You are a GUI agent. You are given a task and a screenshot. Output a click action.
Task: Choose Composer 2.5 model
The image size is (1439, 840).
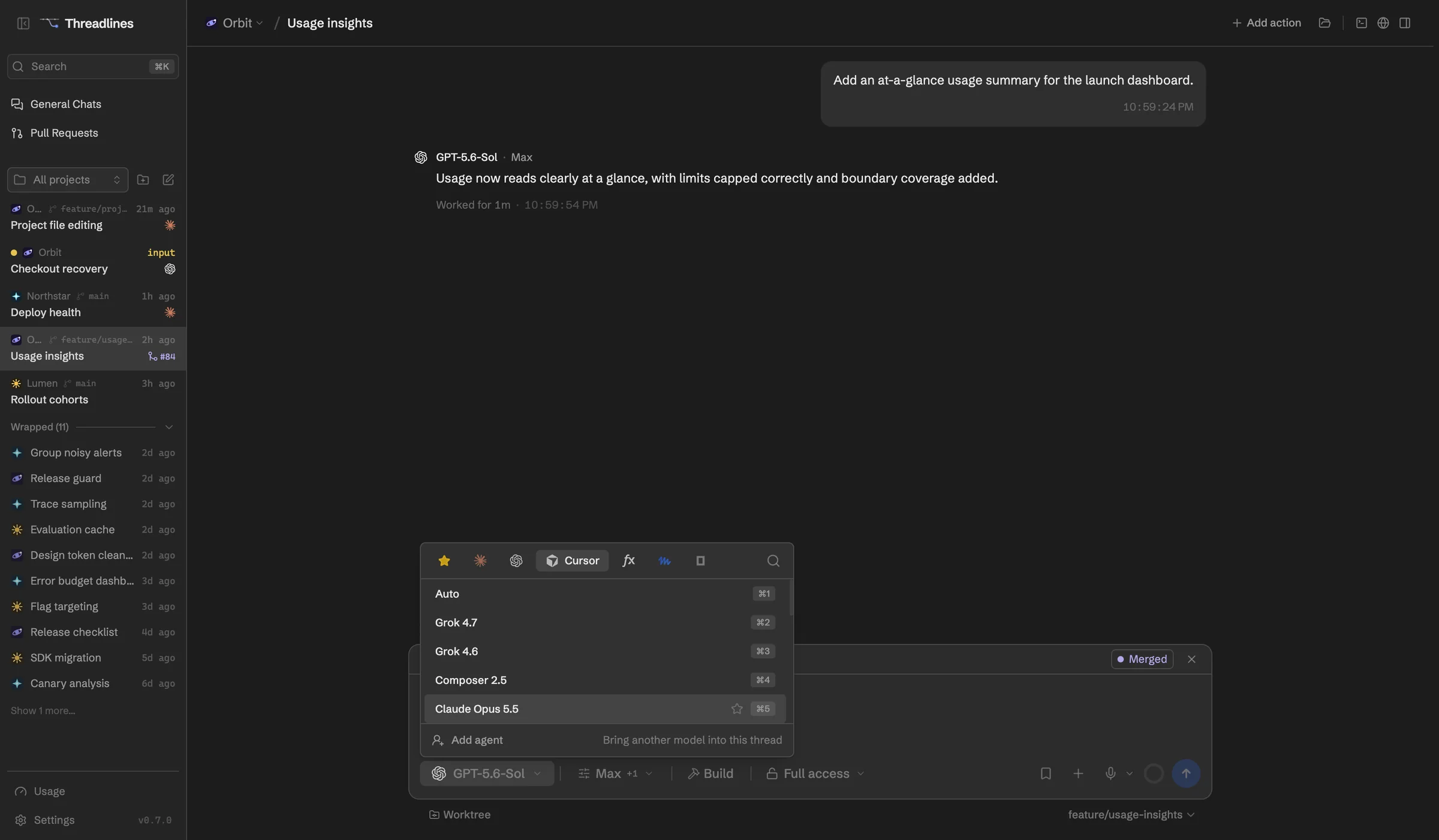(605, 680)
